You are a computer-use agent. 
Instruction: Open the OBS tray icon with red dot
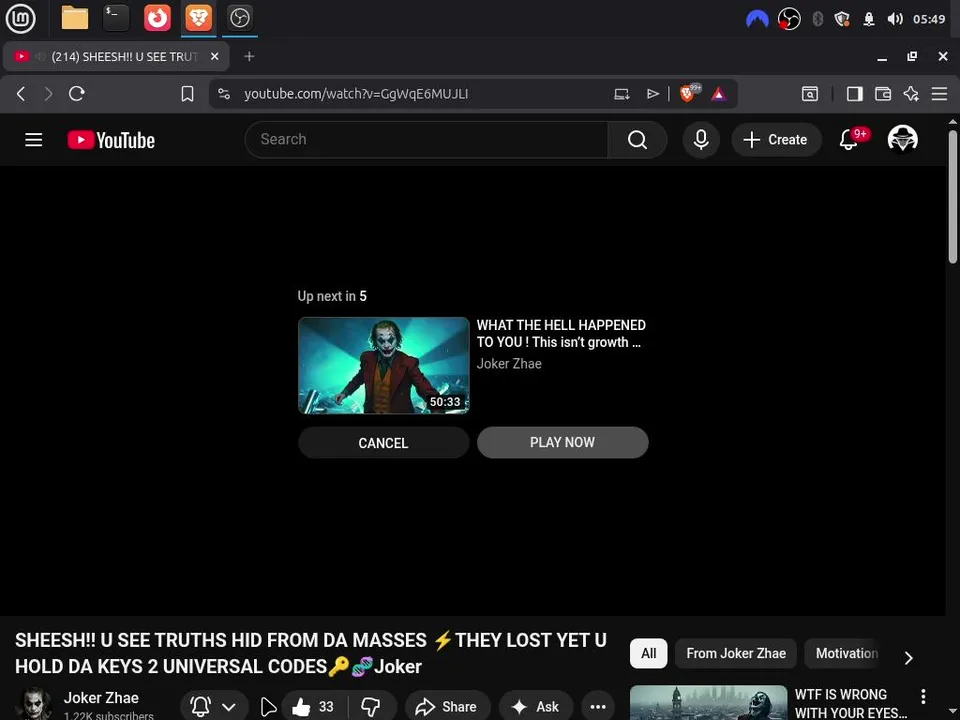(x=789, y=19)
